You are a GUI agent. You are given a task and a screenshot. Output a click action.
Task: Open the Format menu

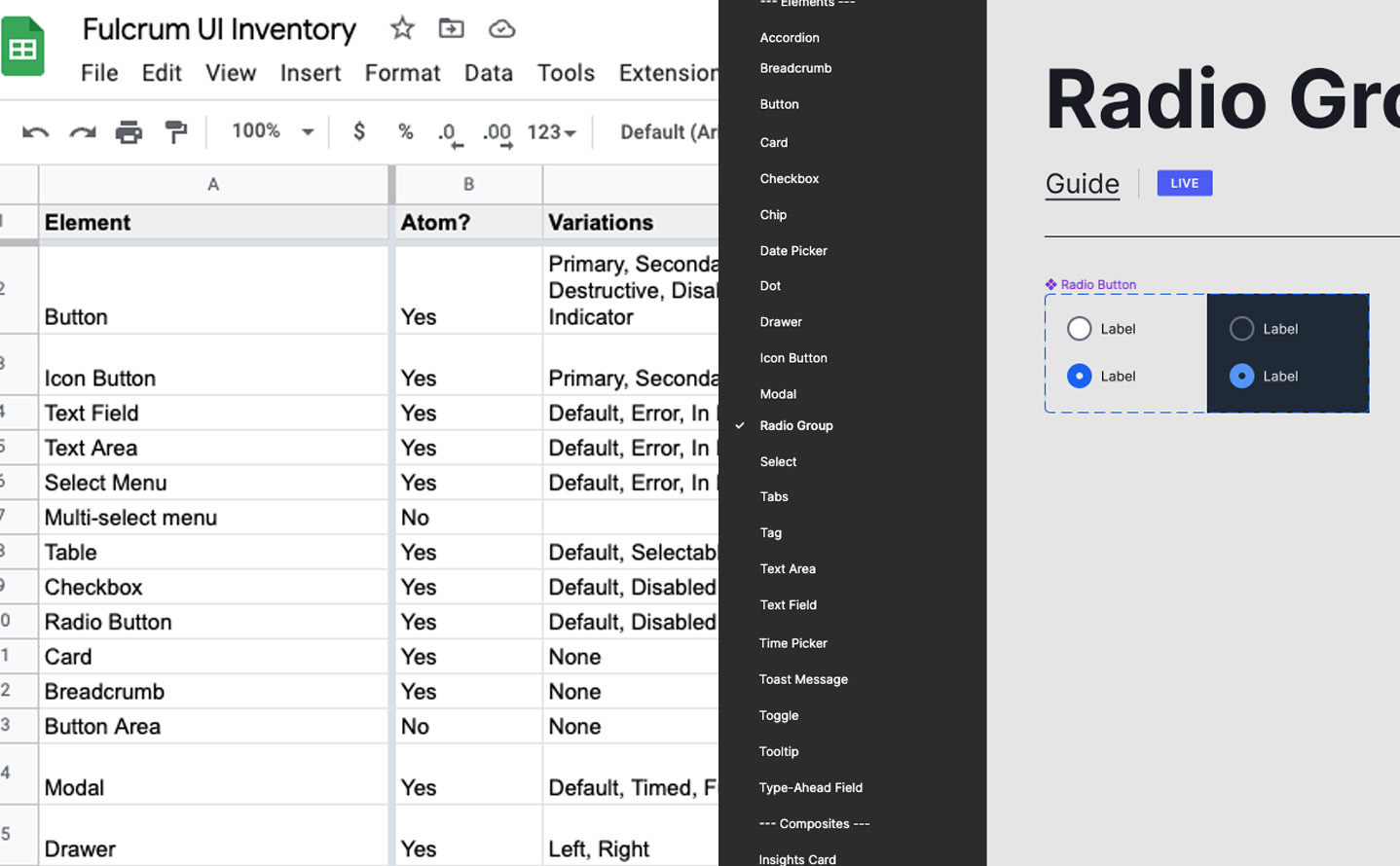pos(402,72)
